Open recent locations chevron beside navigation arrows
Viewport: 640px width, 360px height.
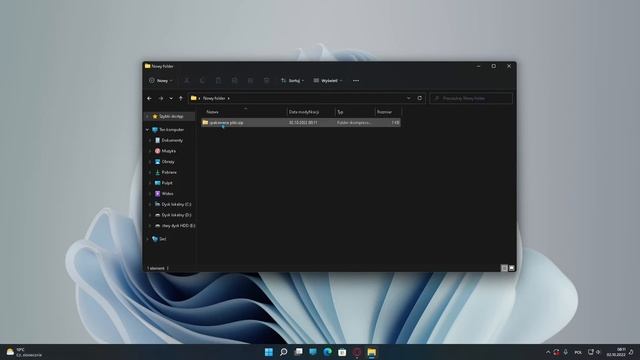[x=171, y=98]
